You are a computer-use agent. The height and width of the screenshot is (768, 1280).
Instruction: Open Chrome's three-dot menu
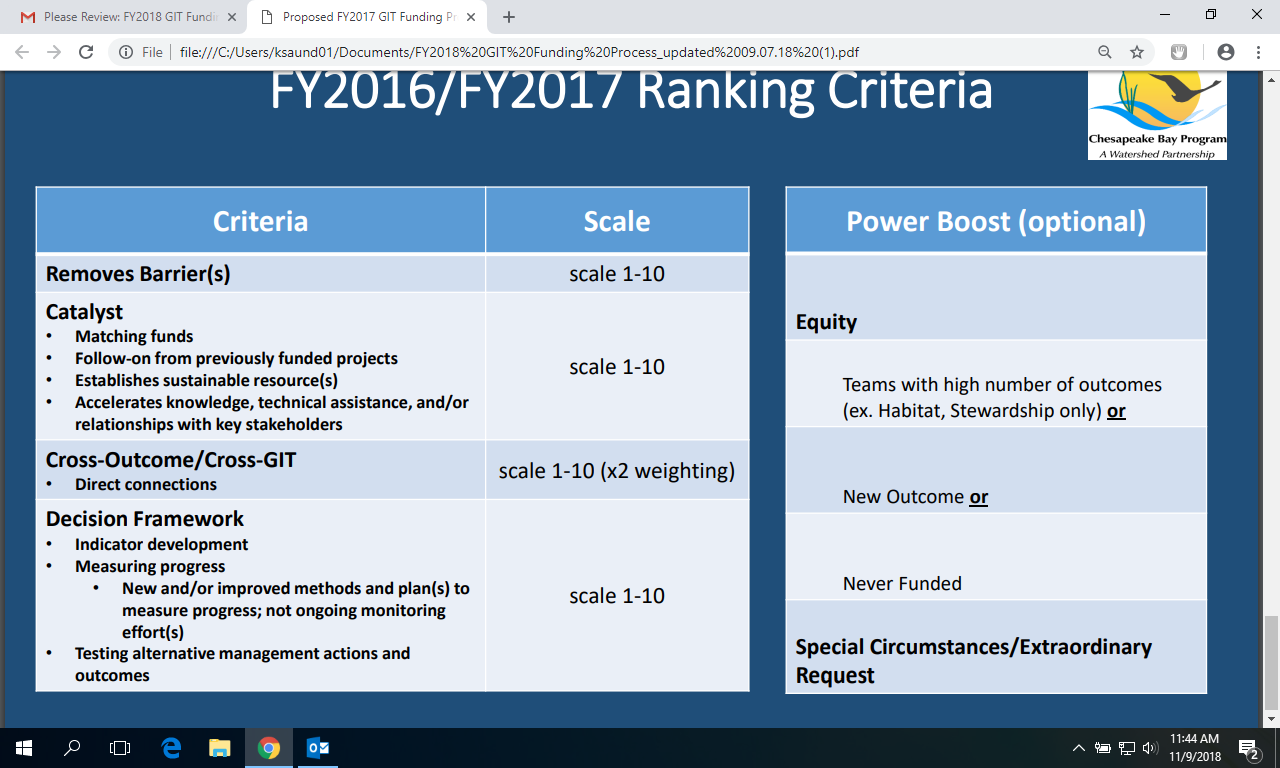click(1258, 52)
